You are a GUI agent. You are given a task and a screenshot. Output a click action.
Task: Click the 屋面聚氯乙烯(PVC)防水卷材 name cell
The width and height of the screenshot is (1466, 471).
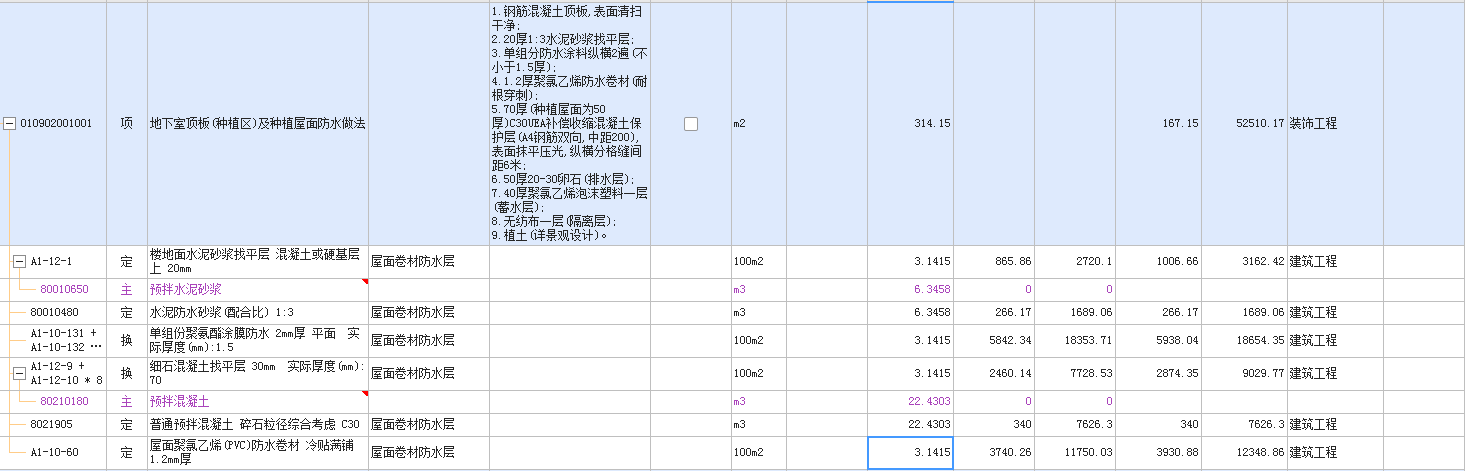tap(257, 453)
